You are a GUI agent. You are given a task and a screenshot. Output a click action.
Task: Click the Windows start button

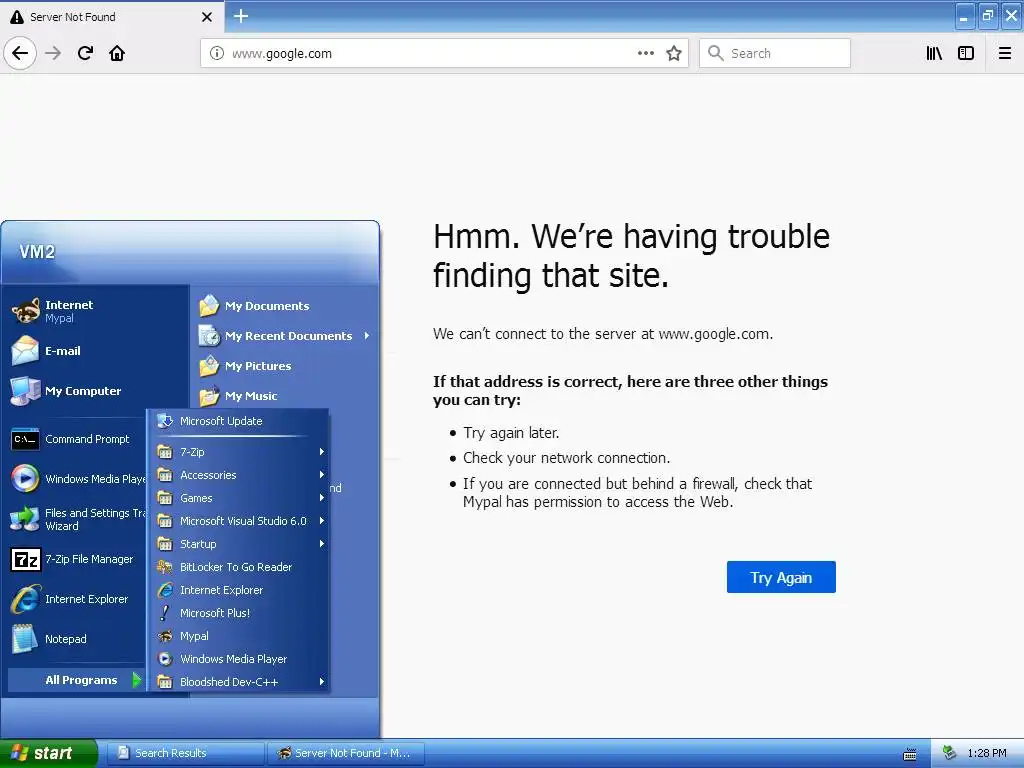pos(47,753)
